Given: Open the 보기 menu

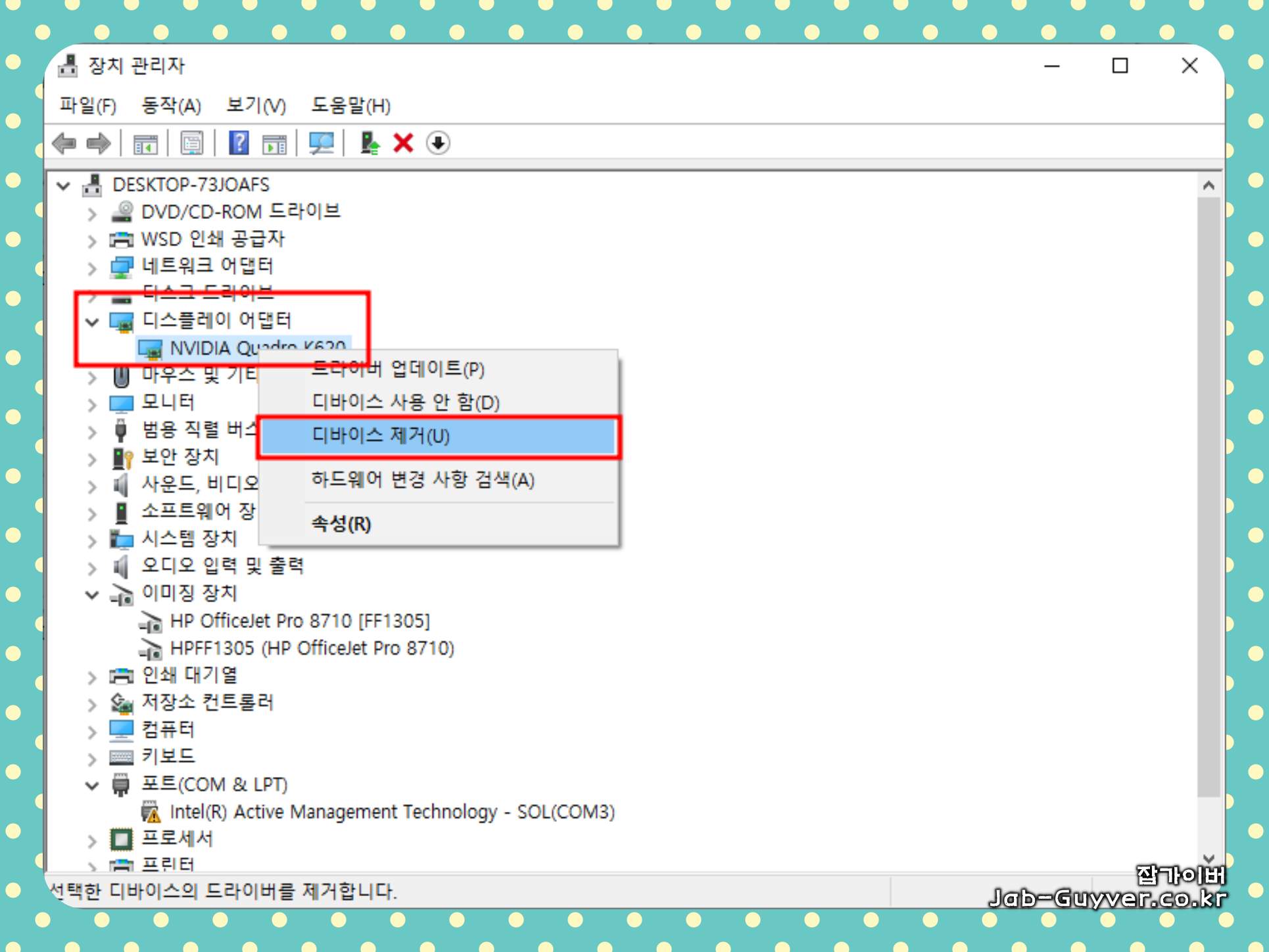Looking at the screenshot, I should pos(255,106).
